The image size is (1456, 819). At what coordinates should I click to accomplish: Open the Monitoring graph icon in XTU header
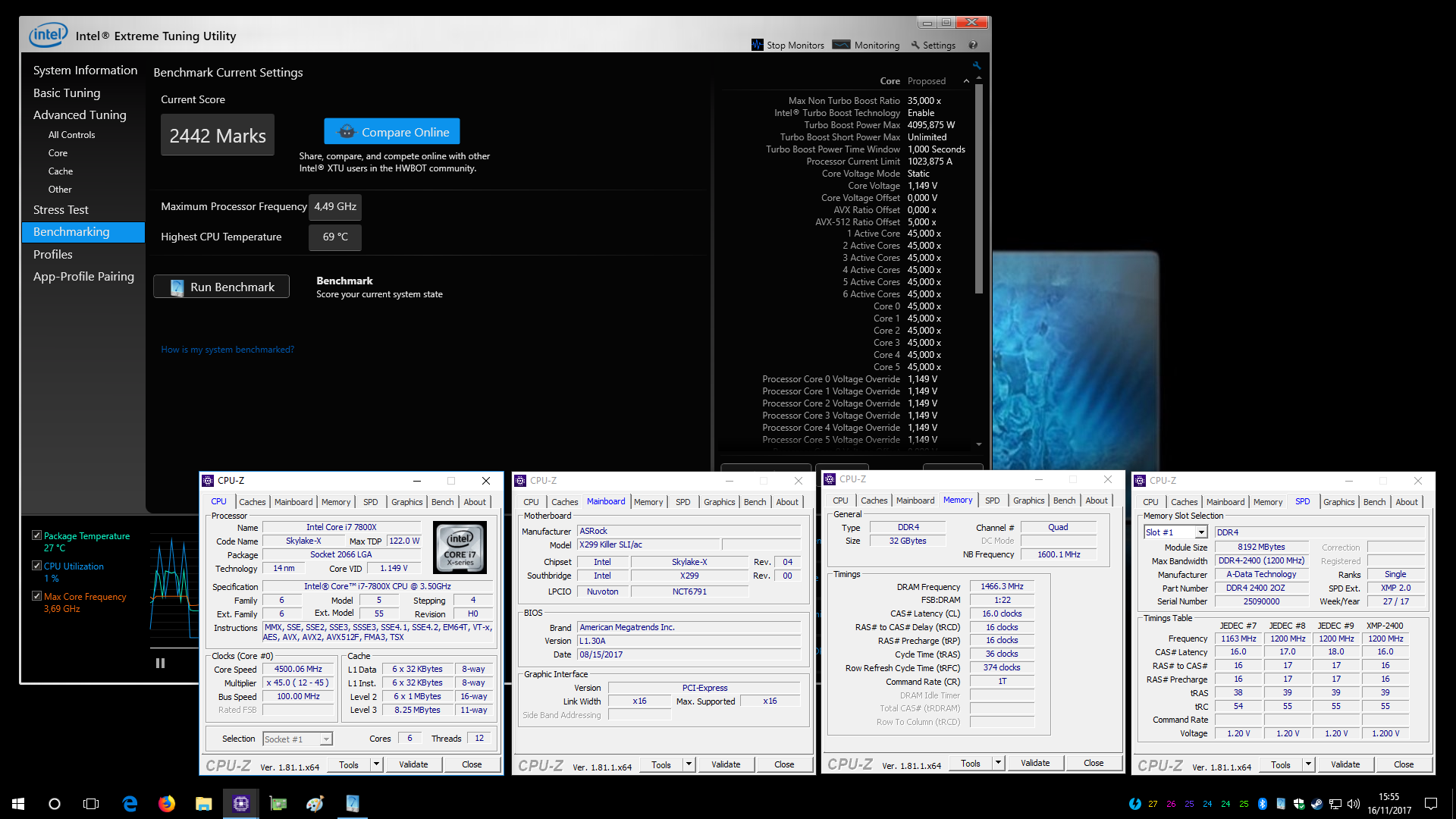[x=841, y=45]
